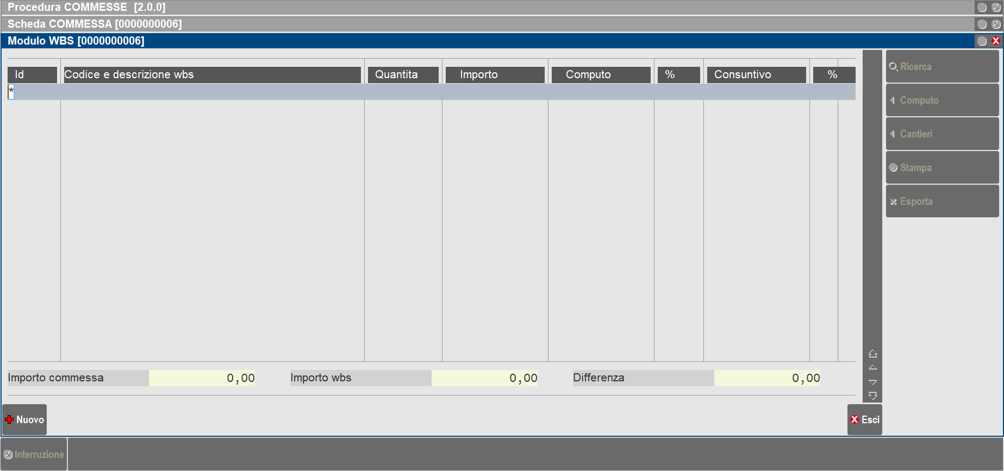The height and width of the screenshot is (471, 1004).
Task: Click the Differenza value field
Action: [x=768, y=378]
